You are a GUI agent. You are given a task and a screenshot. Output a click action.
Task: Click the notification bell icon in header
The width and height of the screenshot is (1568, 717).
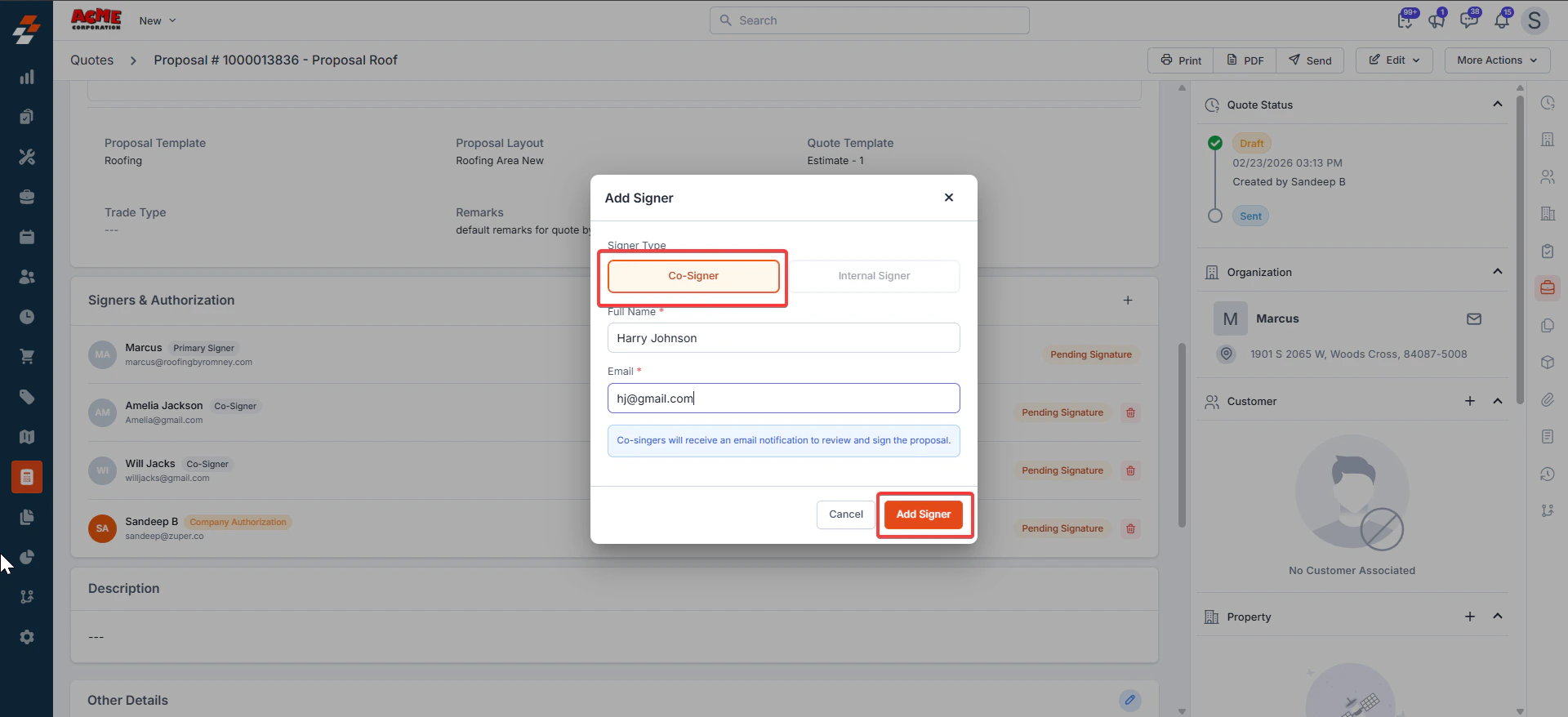(x=1503, y=20)
